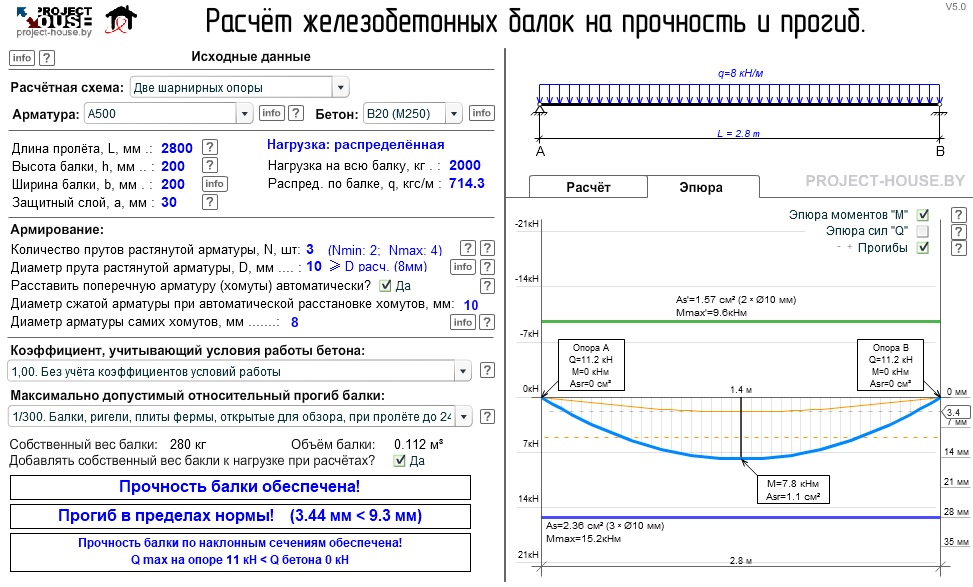Open question mark help for Арматура
Viewport: 973px width, 587px height.
click(296, 113)
